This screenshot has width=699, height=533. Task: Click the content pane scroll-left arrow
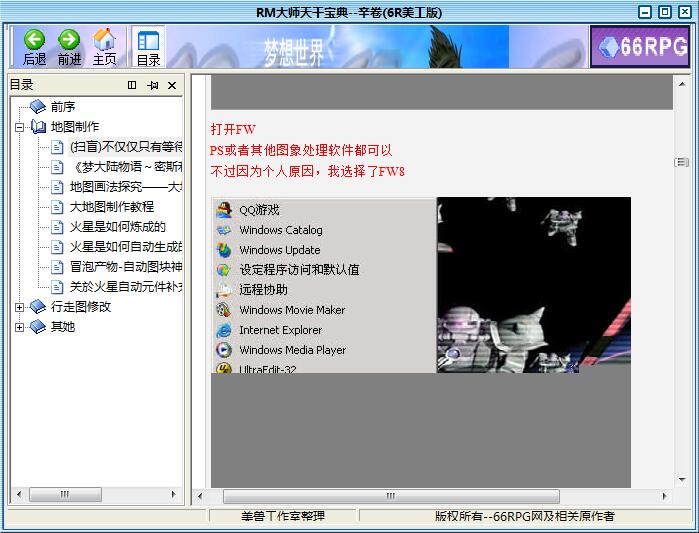200,496
